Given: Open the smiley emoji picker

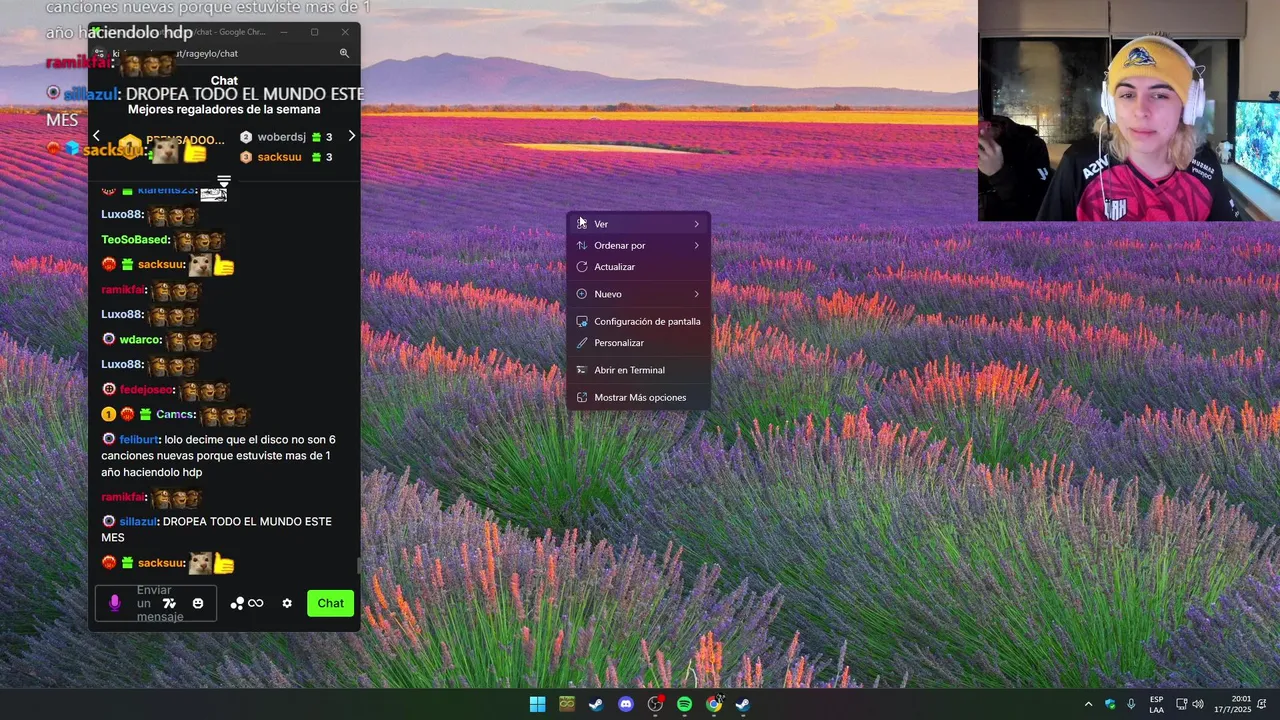Looking at the screenshot, I should pyautogui.click(x=198, y=603).
